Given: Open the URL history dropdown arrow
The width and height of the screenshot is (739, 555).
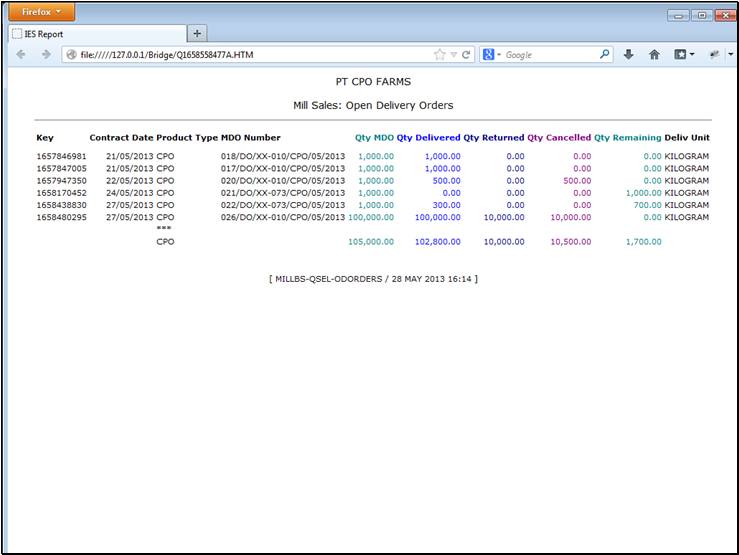Looking at the screenshot, I should tap(453, 55).
